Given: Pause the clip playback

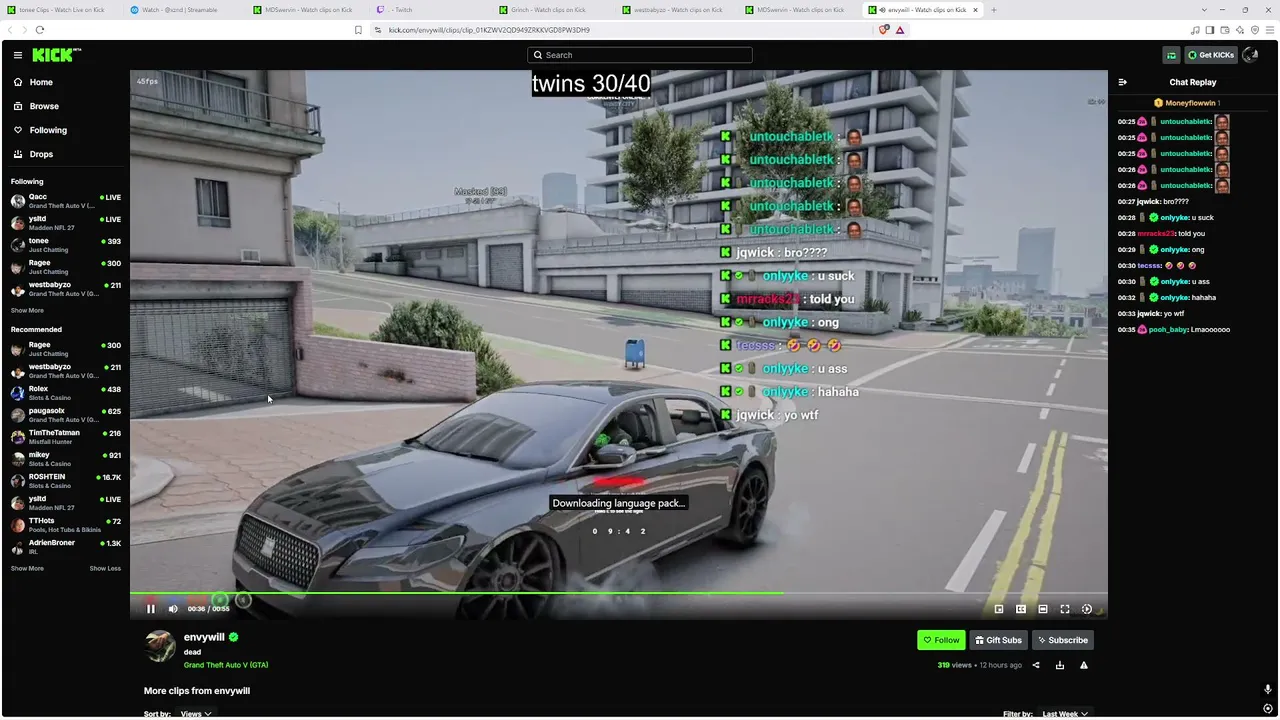Looking at the screenshot, I should [151, 609].
